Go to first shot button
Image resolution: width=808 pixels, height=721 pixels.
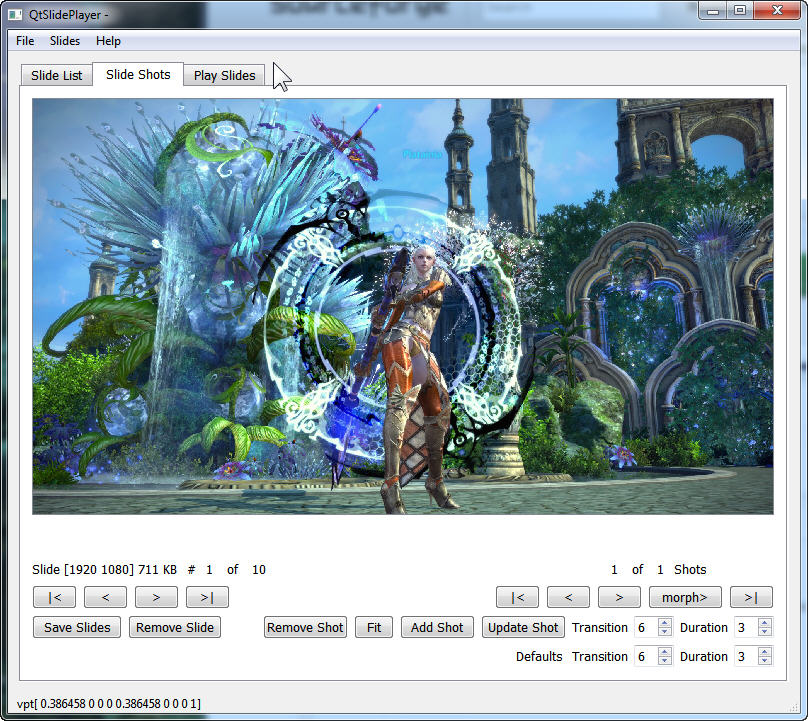[518, 597]
